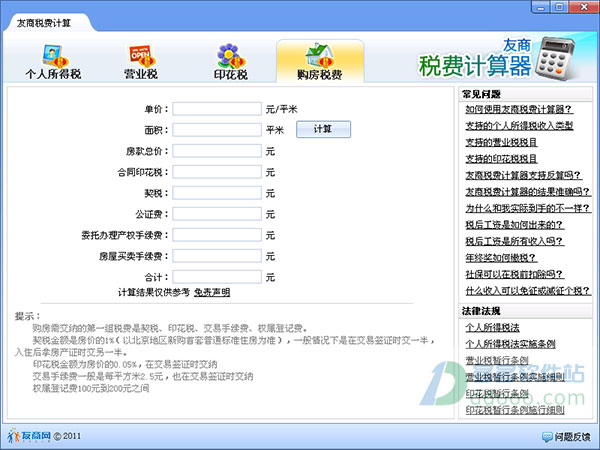Screen dimensions: 600x450
Task: Click the 公证费 field
Action: pos(217,214)
